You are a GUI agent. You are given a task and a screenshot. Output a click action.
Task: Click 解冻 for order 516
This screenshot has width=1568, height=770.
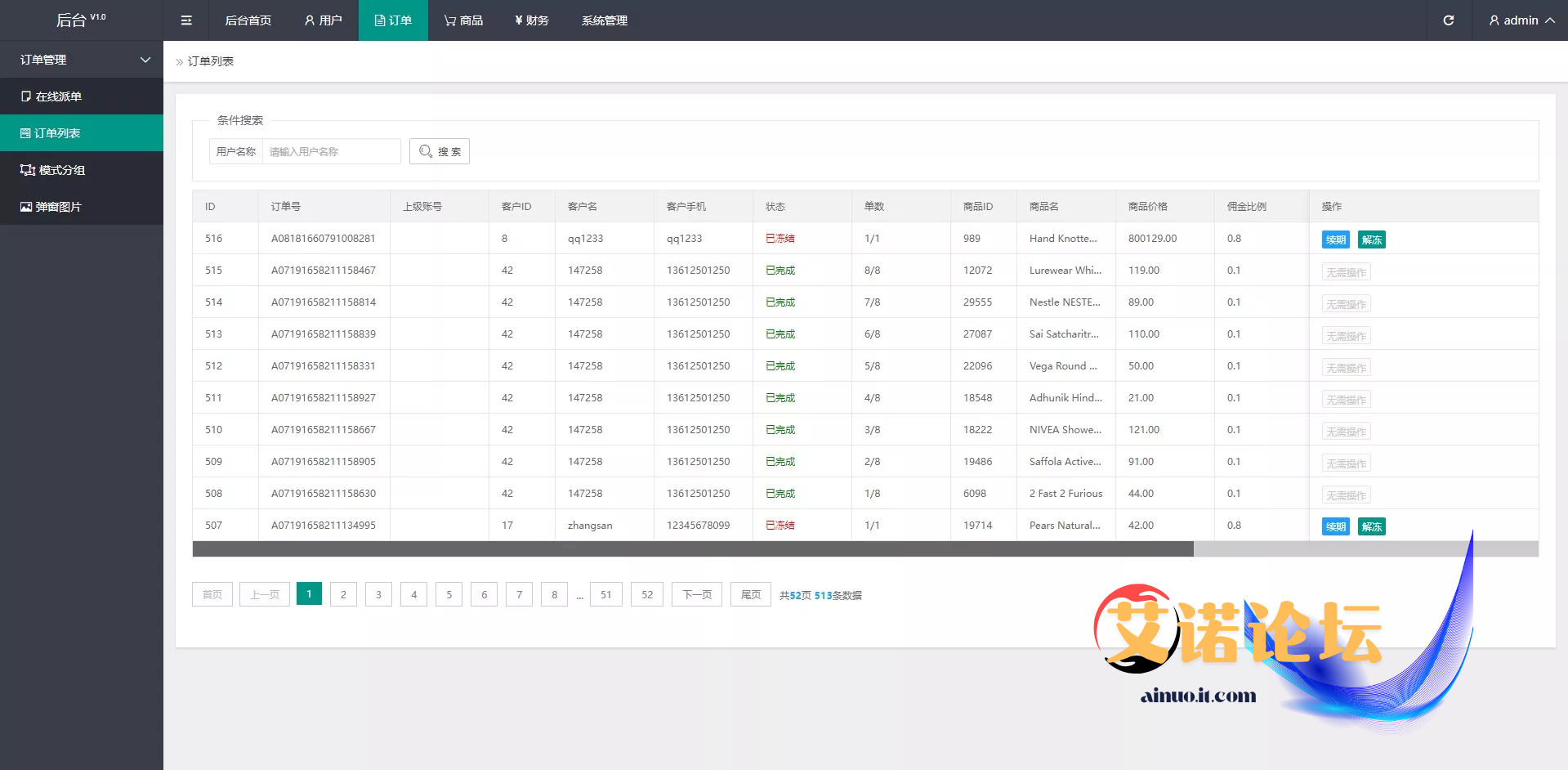pos(1372,240)
